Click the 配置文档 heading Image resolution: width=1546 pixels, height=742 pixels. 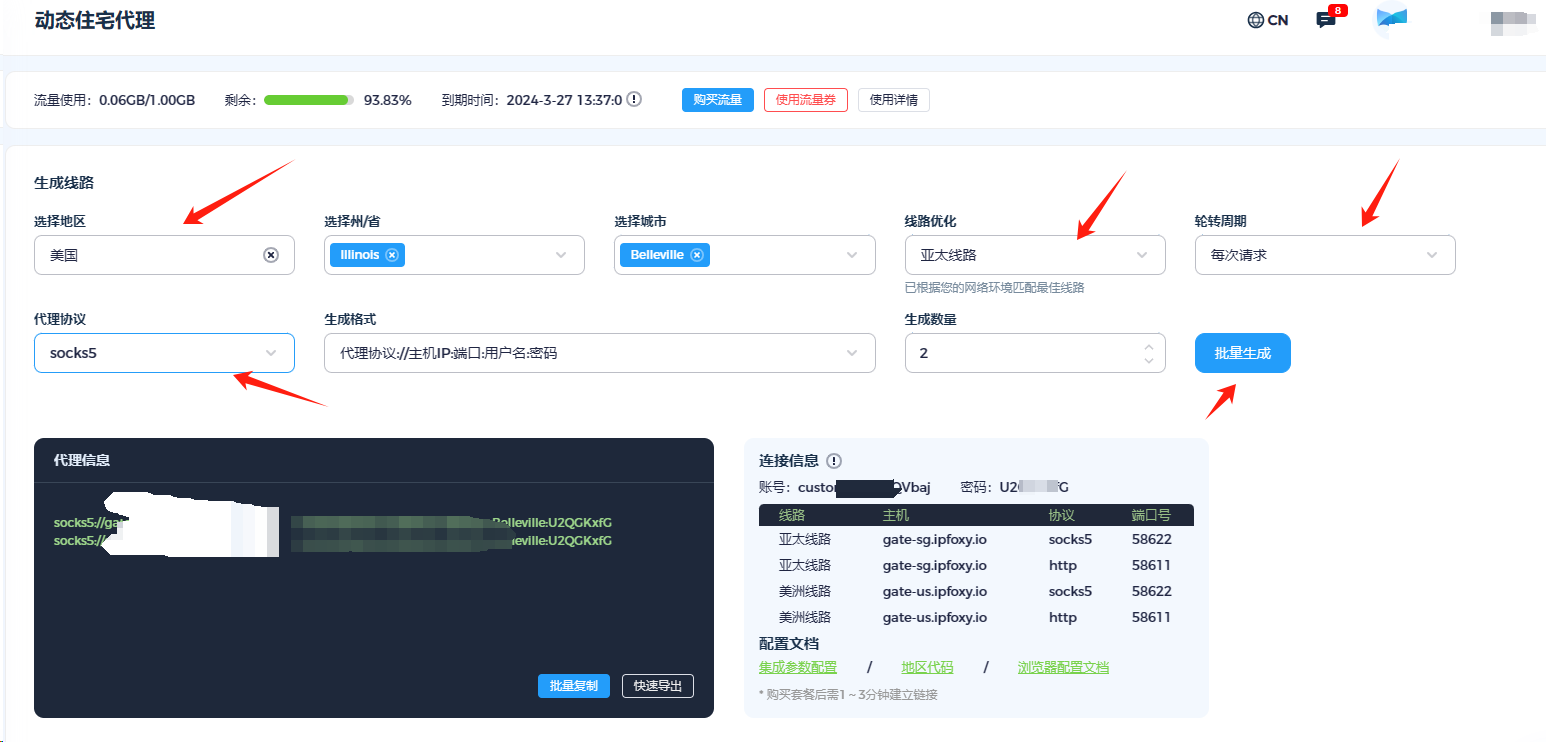click(789, 644)
